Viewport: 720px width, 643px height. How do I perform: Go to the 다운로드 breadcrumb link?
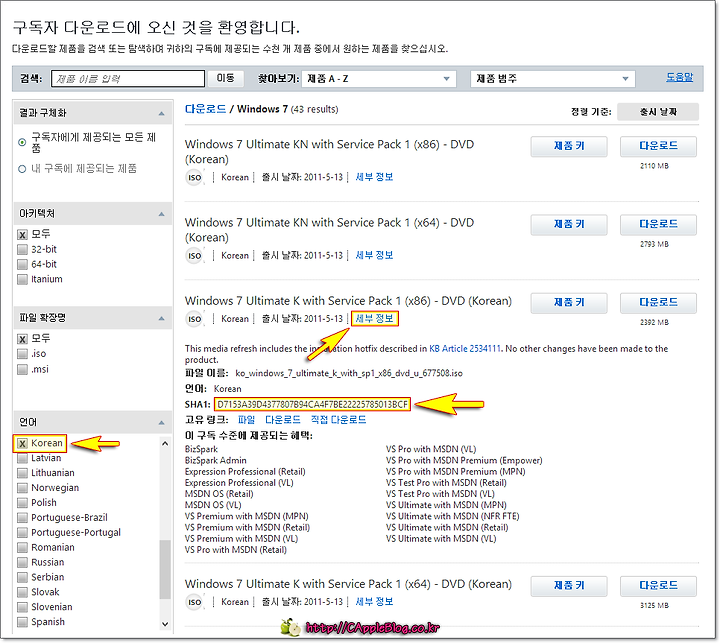(205, 109)
